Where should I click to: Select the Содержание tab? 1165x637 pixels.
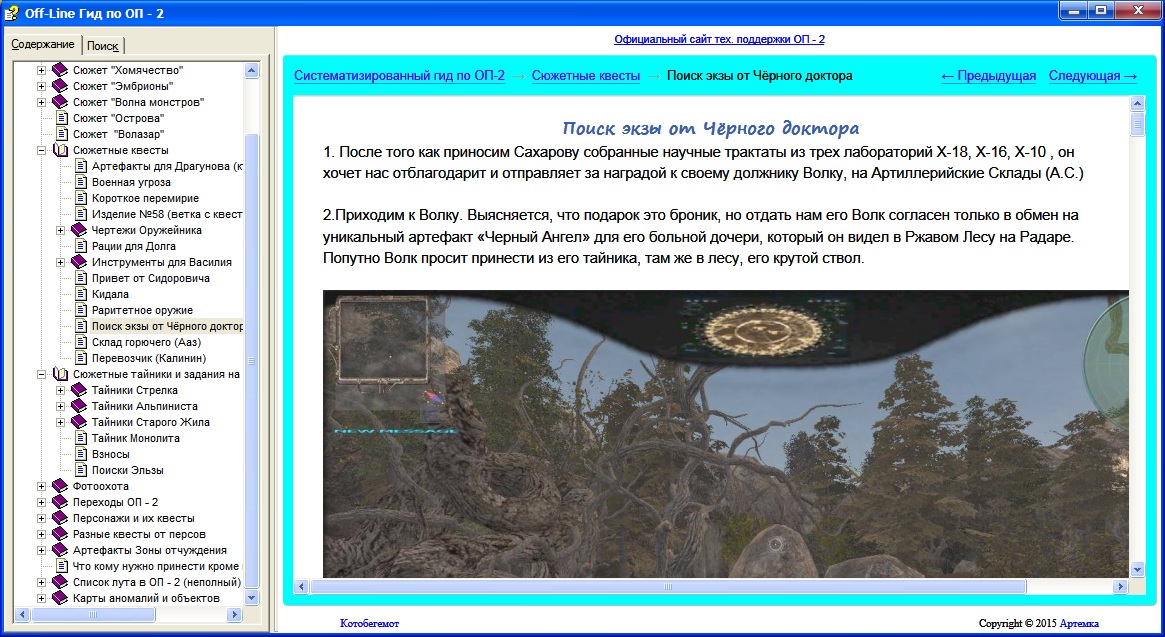pyautogui.click(x=42, y=44)
